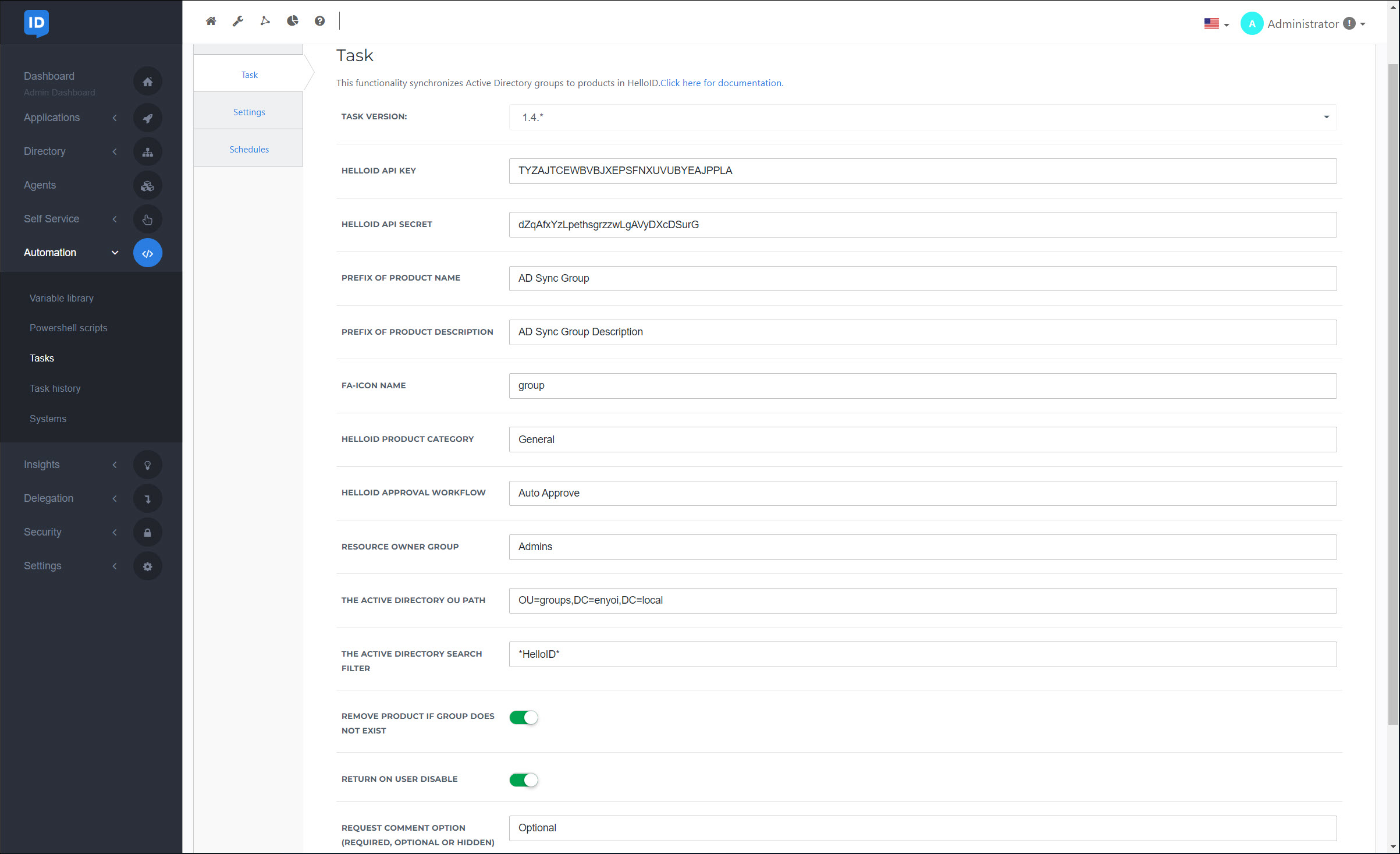Screen dimensions: 1400x854
Task: Expand the Insights menu chevron
Action: pyautogui.click(x=115, y=465)
